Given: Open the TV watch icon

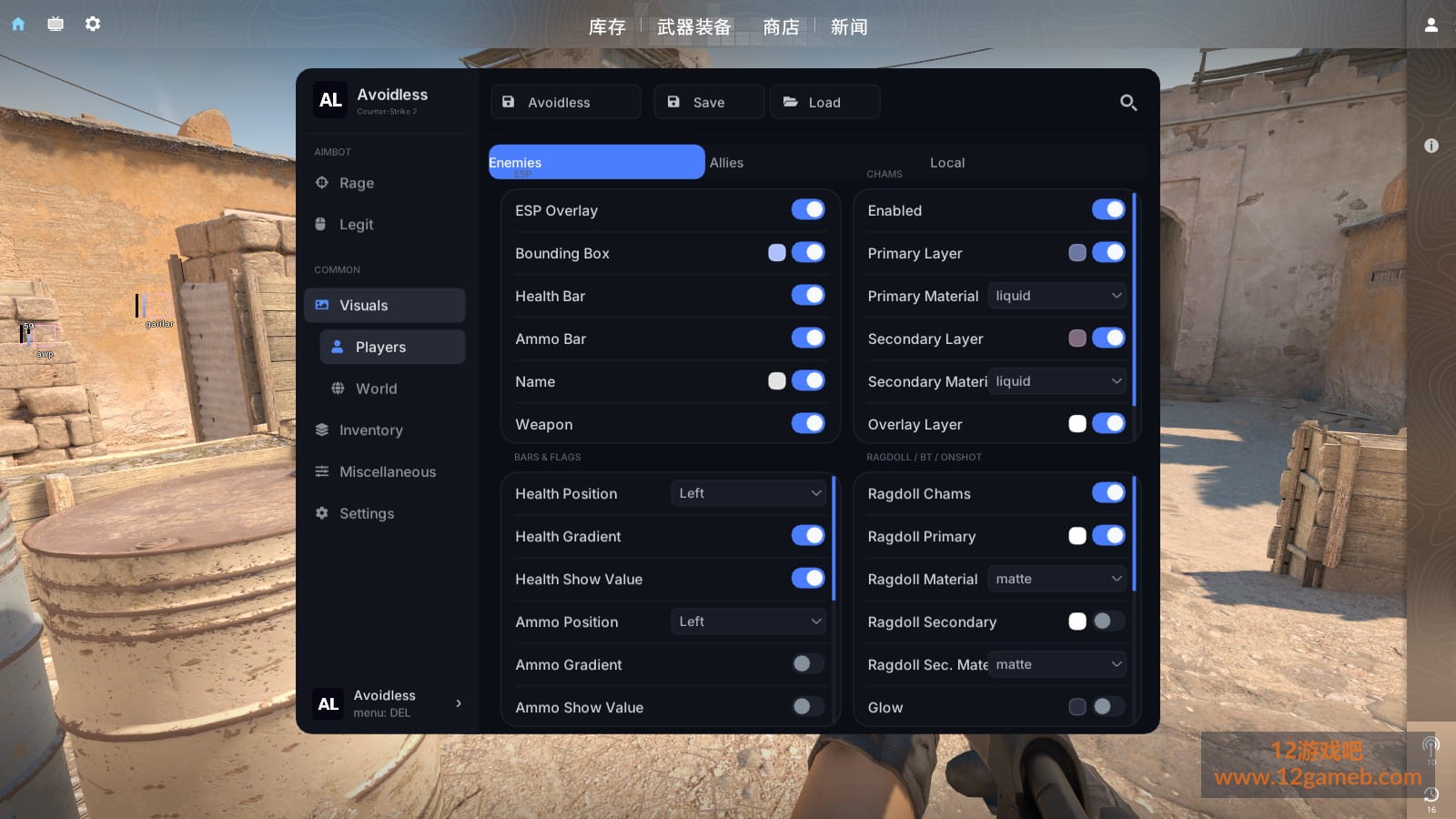Looking at the screenshot, I should click(x=56, y=24).
